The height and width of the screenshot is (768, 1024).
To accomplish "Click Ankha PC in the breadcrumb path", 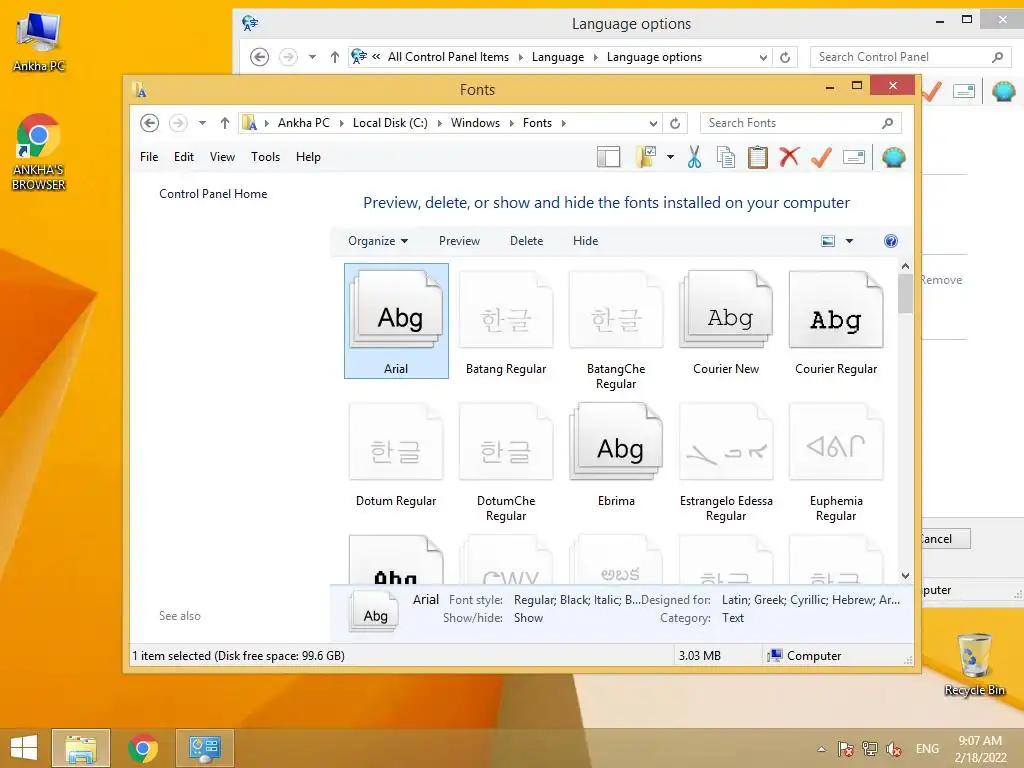I will pos(303,123).
